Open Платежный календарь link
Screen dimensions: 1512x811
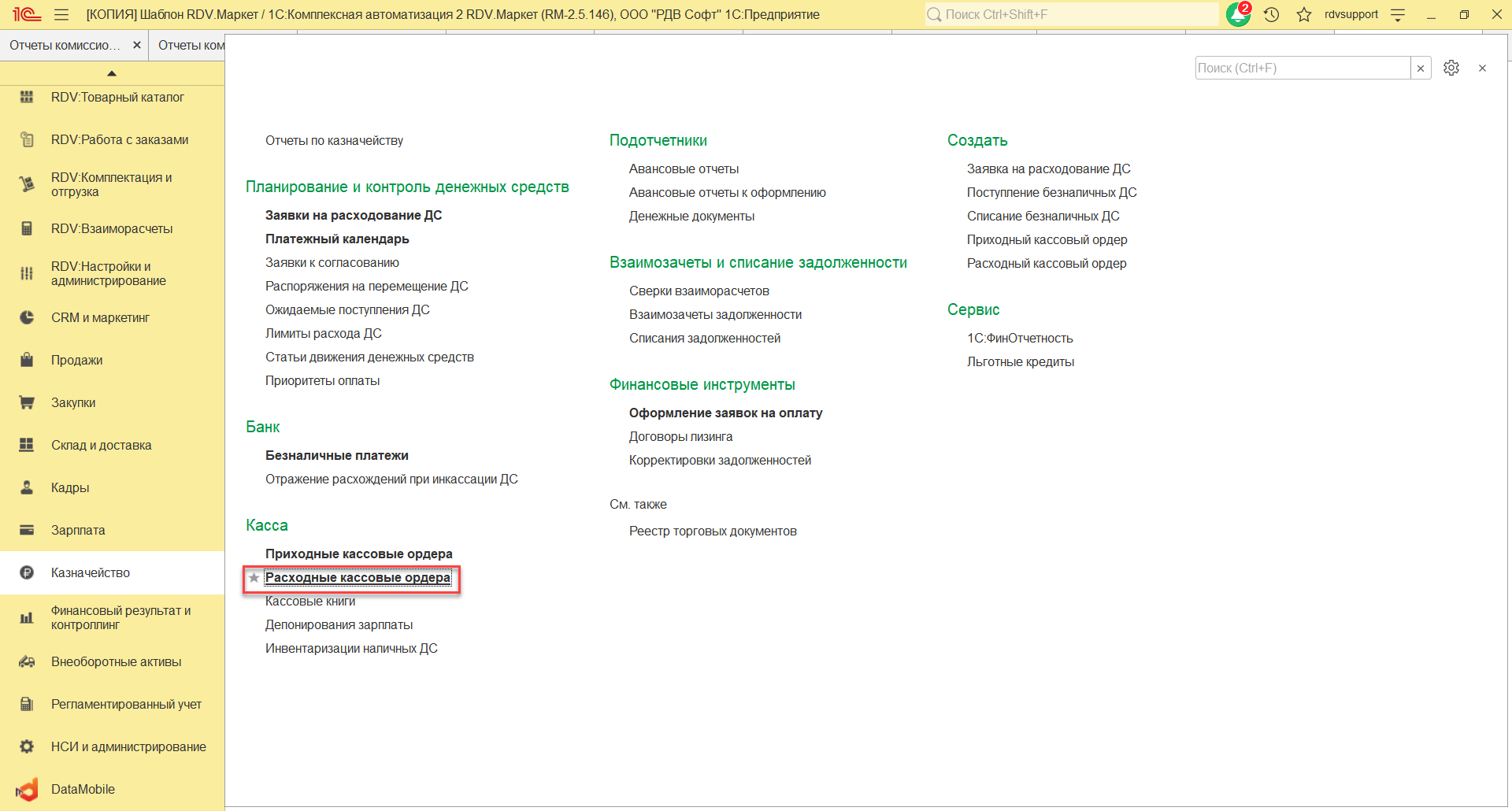point(337,239)
